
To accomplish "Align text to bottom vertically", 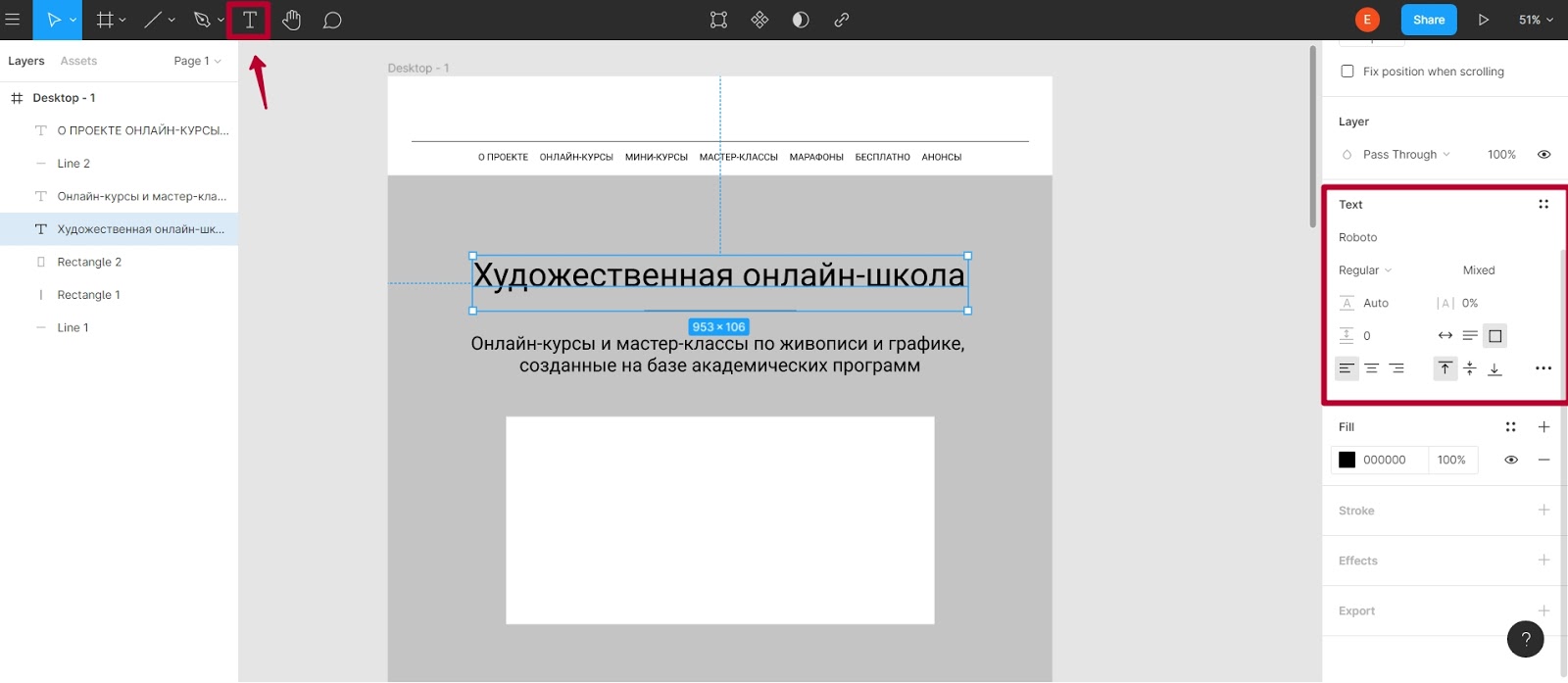I will coord(1494,368).
